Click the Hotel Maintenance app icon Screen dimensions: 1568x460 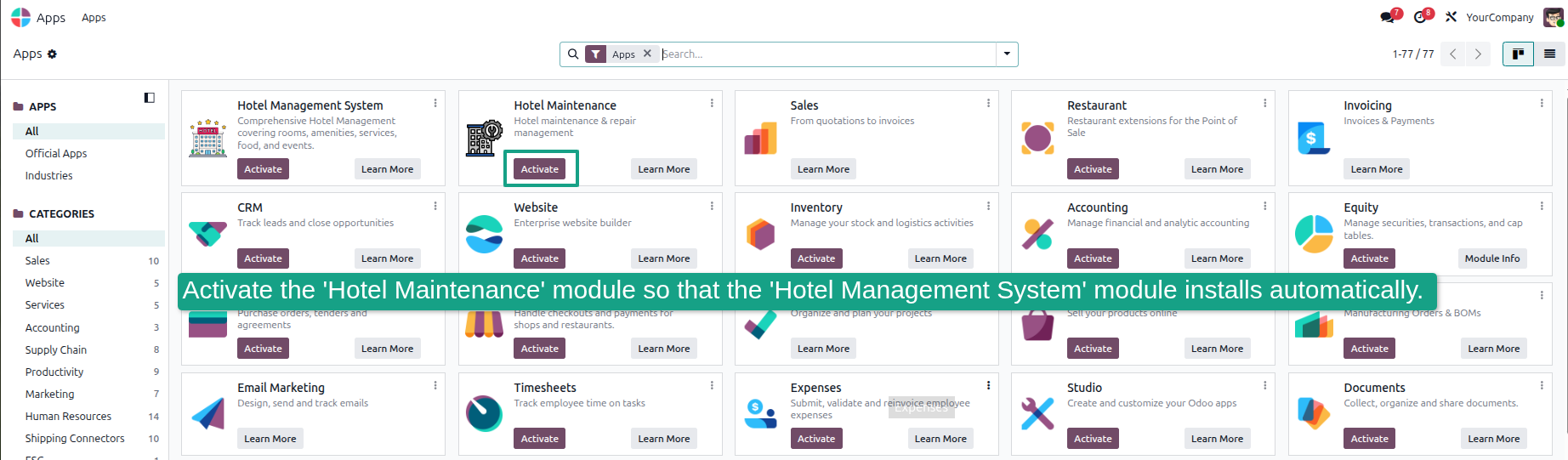pyautogui.click(x=485, y=138)
